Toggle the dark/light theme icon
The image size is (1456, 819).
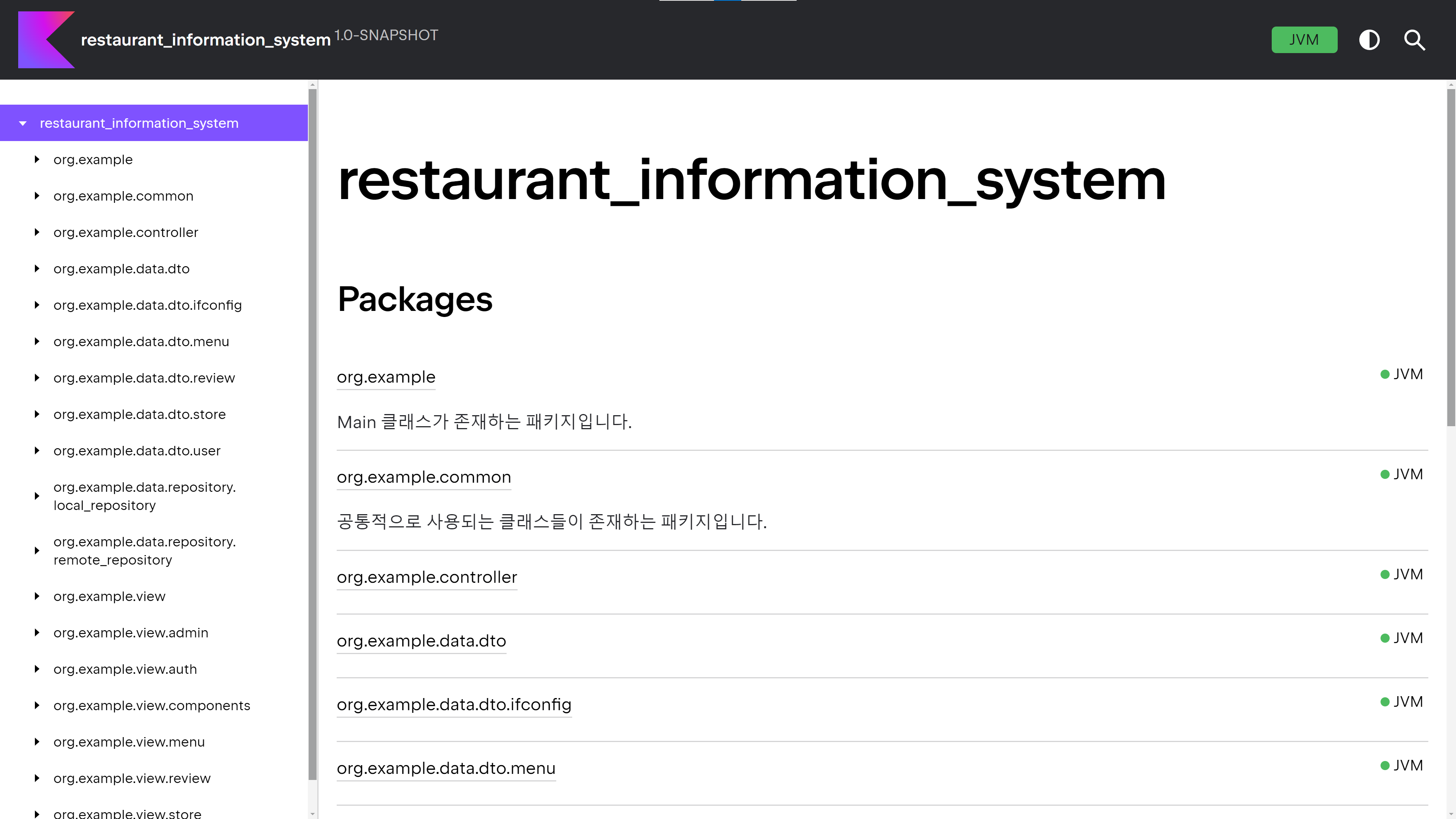(x=1369, y=39)
